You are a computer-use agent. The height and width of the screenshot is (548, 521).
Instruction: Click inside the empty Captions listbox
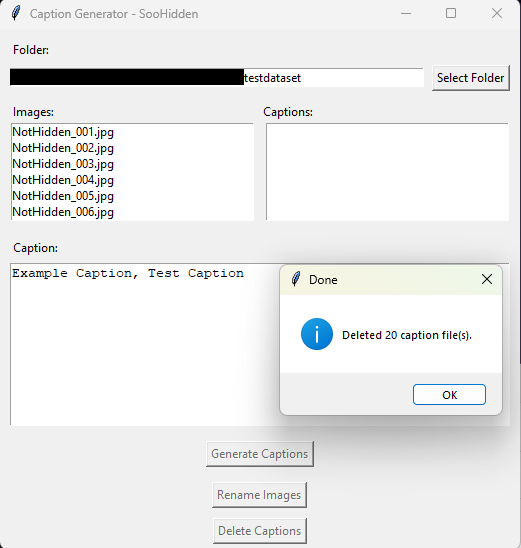pos(387,172)
